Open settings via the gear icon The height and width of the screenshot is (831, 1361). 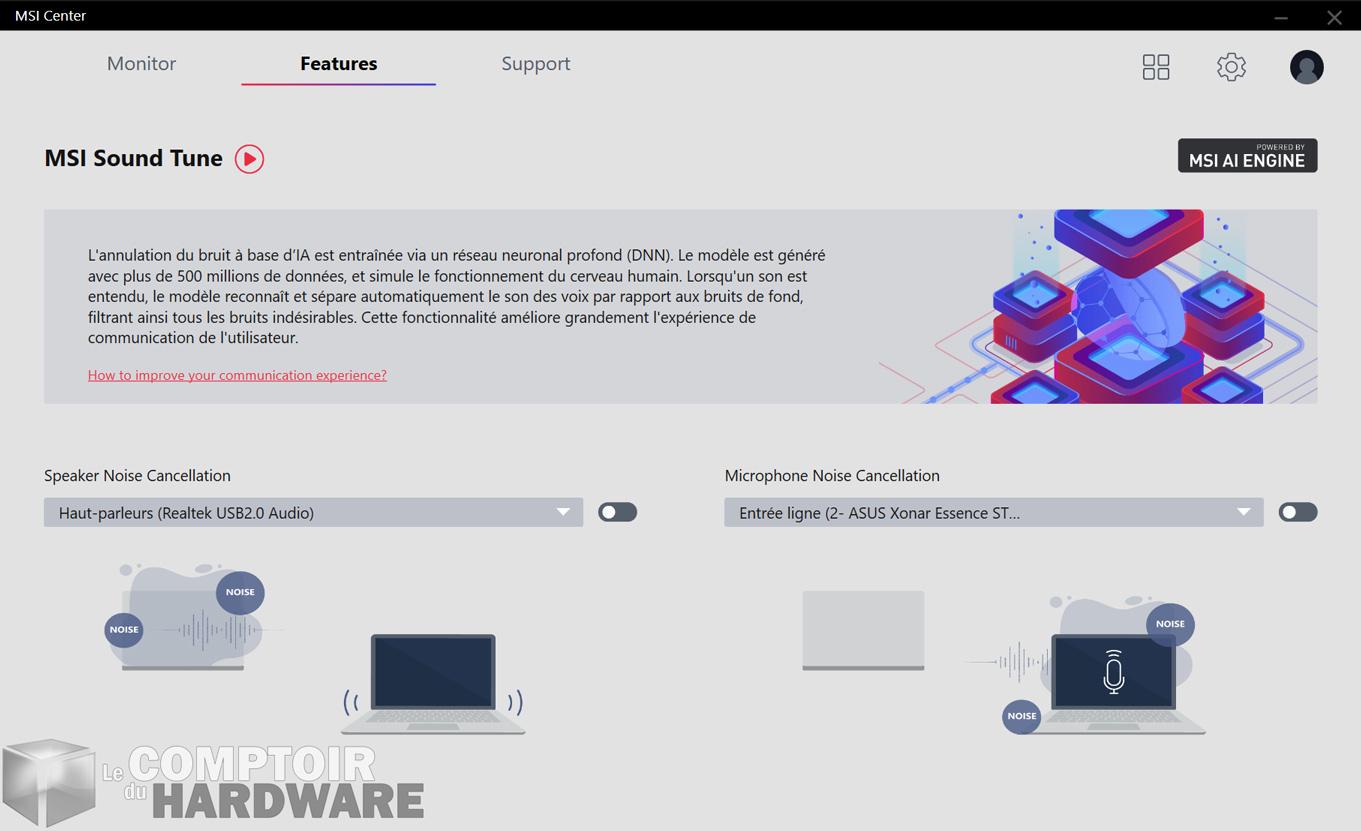1231,67
